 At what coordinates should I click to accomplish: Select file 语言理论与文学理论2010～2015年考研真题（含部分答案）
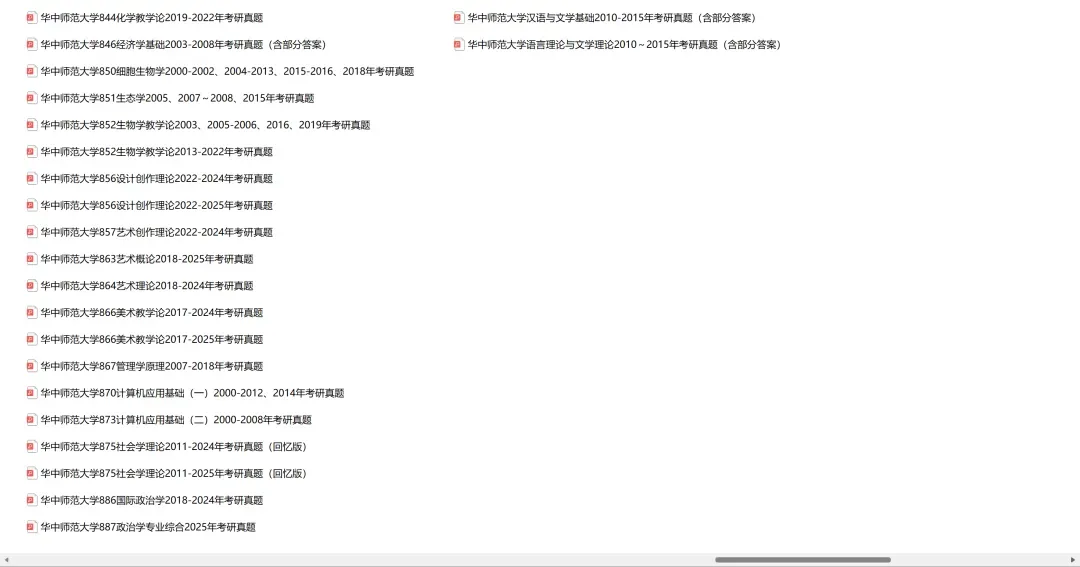(x=625, y=45)
